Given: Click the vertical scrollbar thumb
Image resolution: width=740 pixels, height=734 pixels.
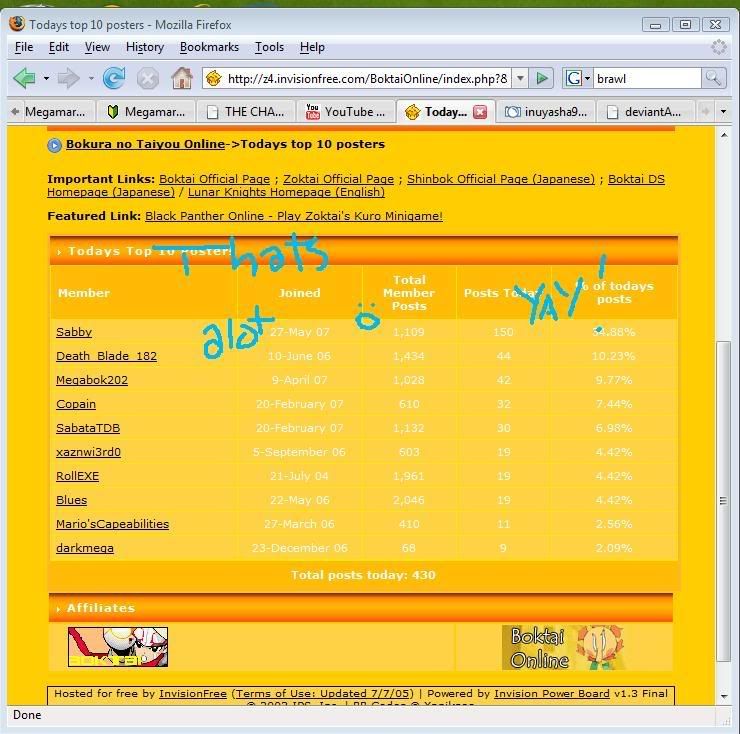Looking at the screenshot, I should [x=723, y=500].
